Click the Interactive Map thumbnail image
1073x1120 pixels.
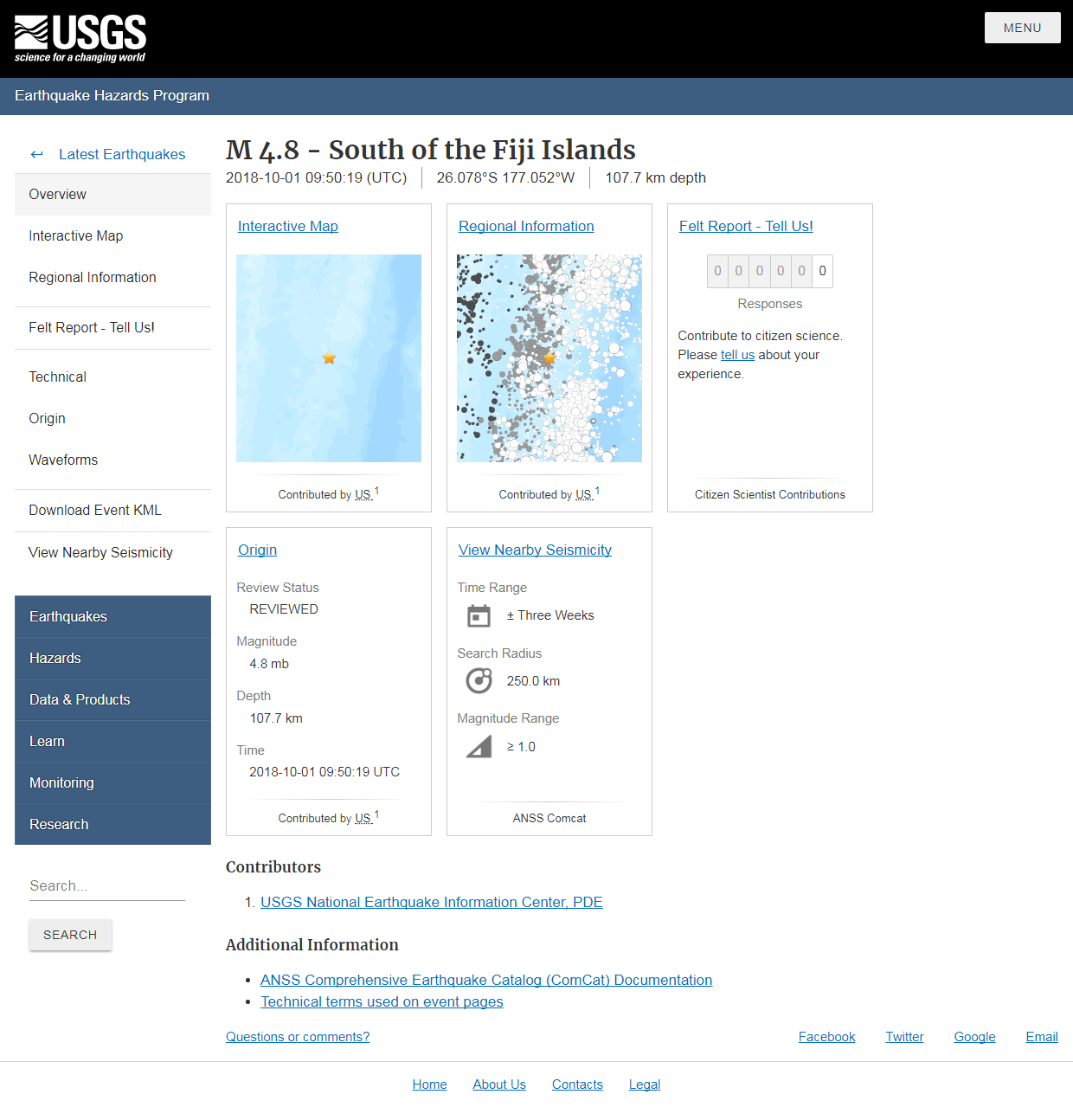pos(329,358)
